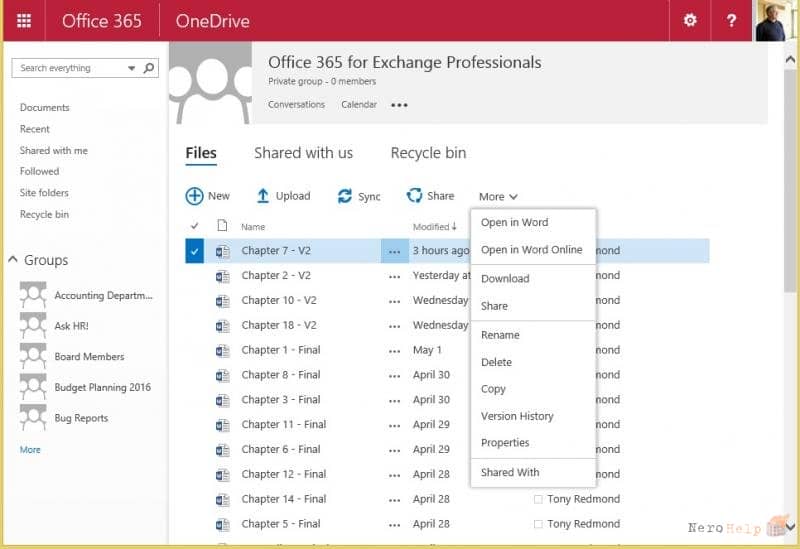Click the New plus icon
This screenshot has width=800, height=549.
pyautogui.click(x=194, y=196)
